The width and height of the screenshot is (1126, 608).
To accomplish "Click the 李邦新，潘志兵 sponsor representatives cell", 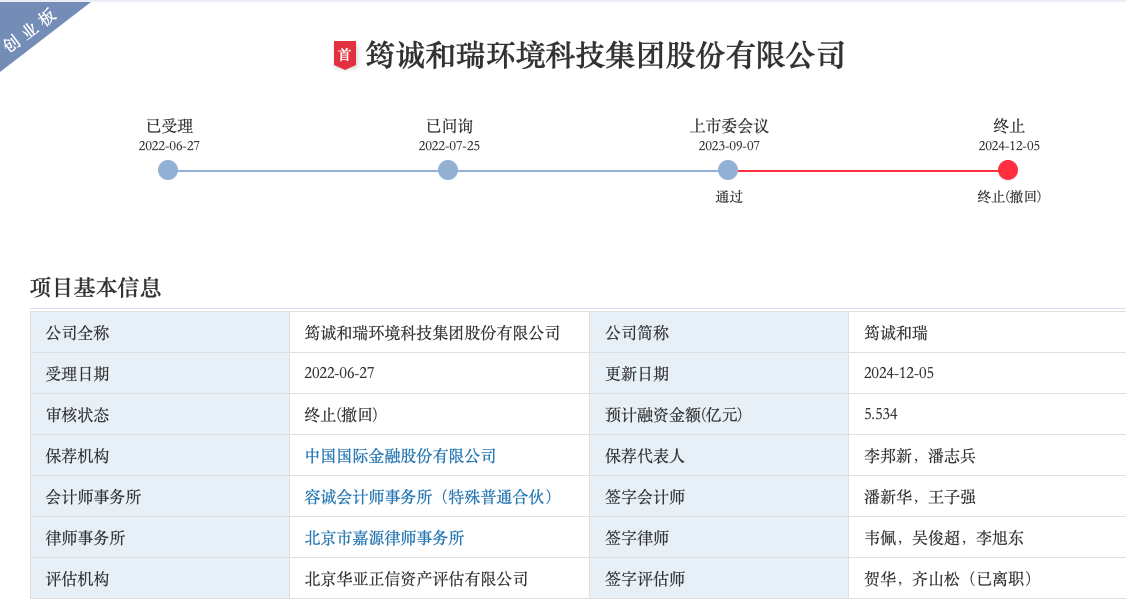I will tap(920, 456).
